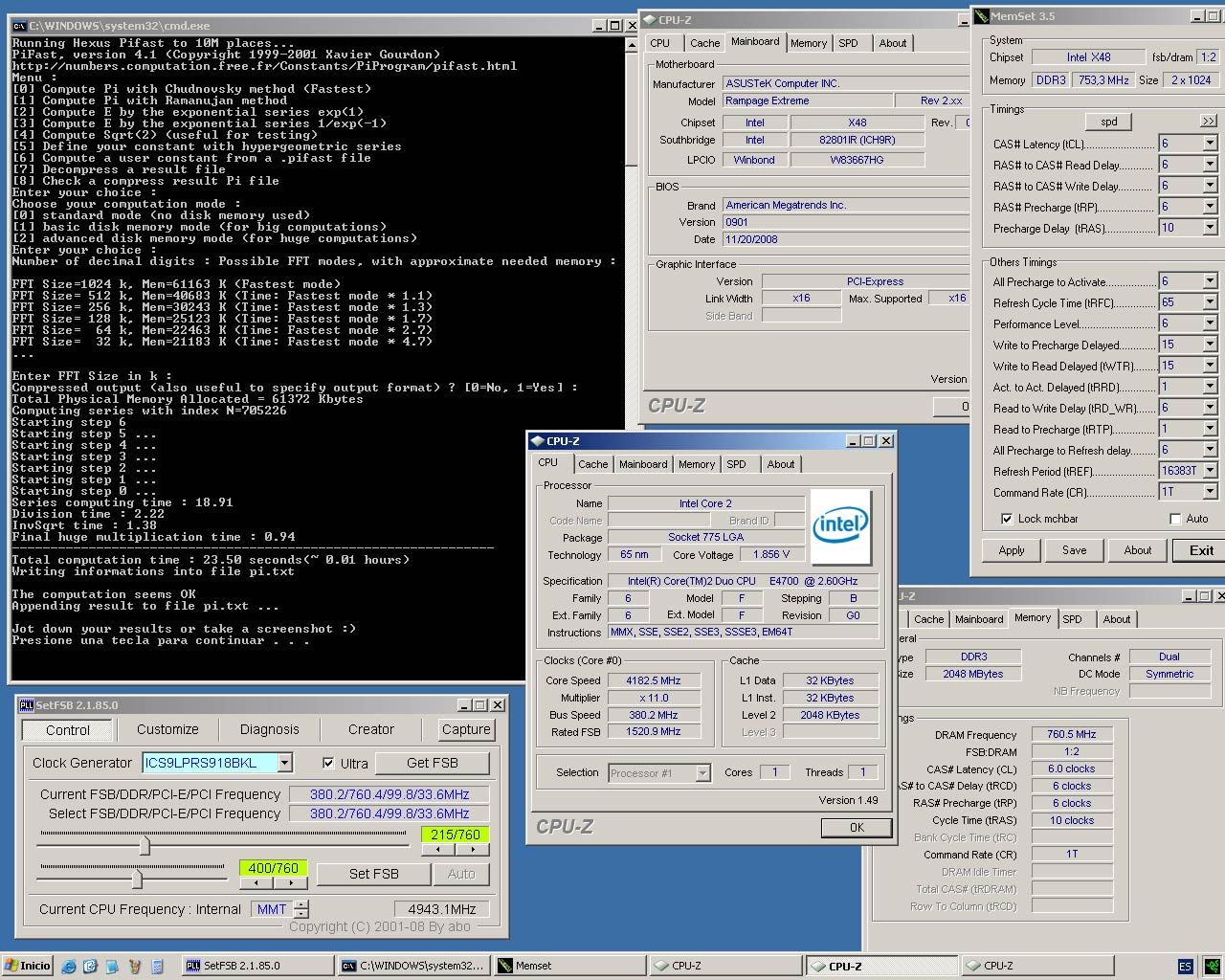Open the Refresh Period (tREF) dropdown
This screenshot has width=1225, height=980.
click(x=1211, y=471)
